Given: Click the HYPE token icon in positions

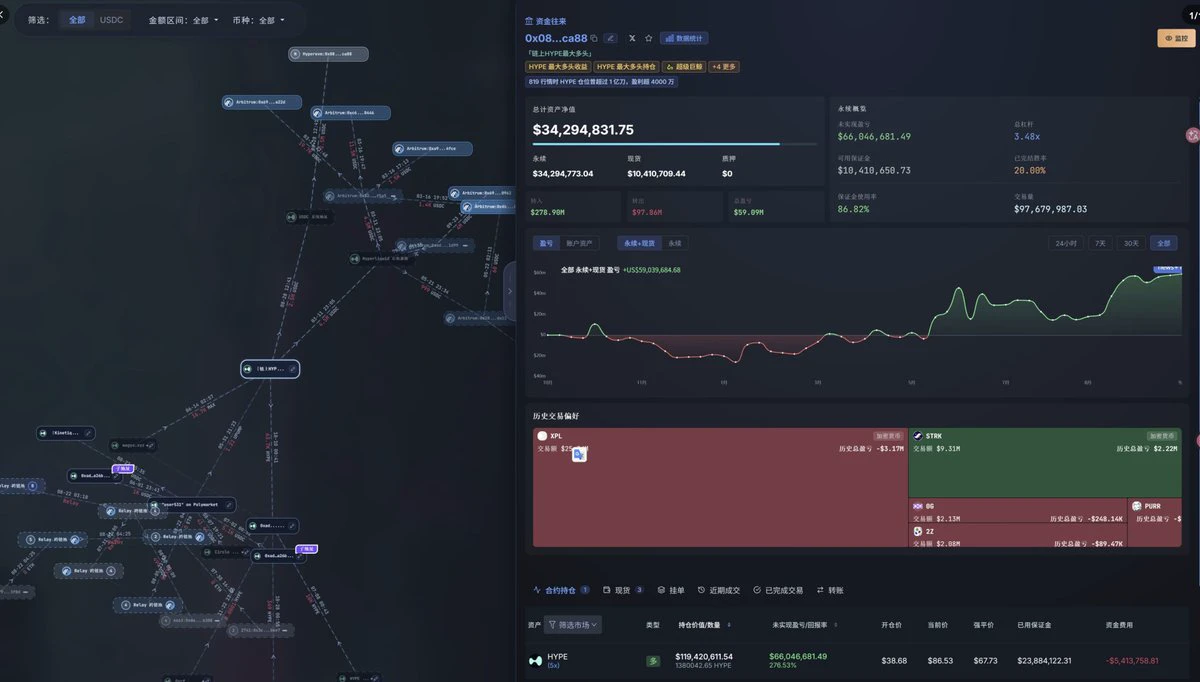Looking at the screenshot, I should 535,660.
